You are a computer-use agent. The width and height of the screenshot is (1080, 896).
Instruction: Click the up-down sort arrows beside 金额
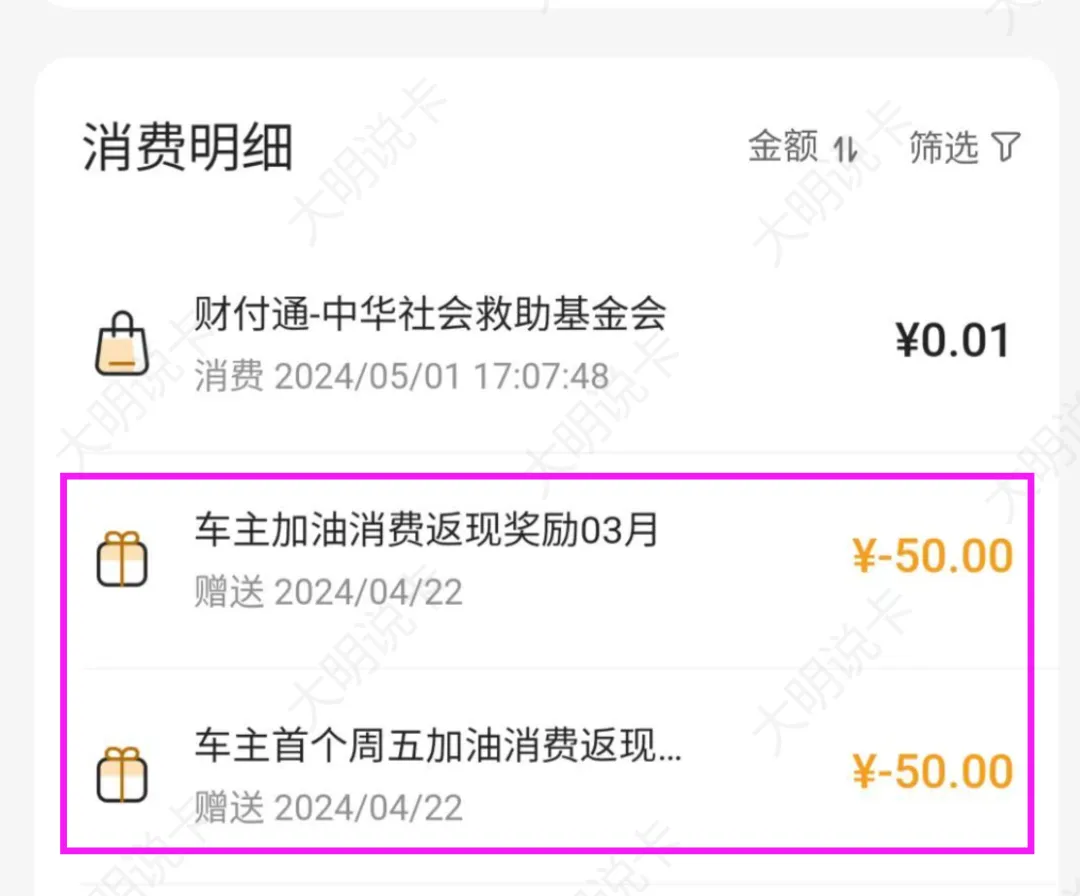coord(846,149)
